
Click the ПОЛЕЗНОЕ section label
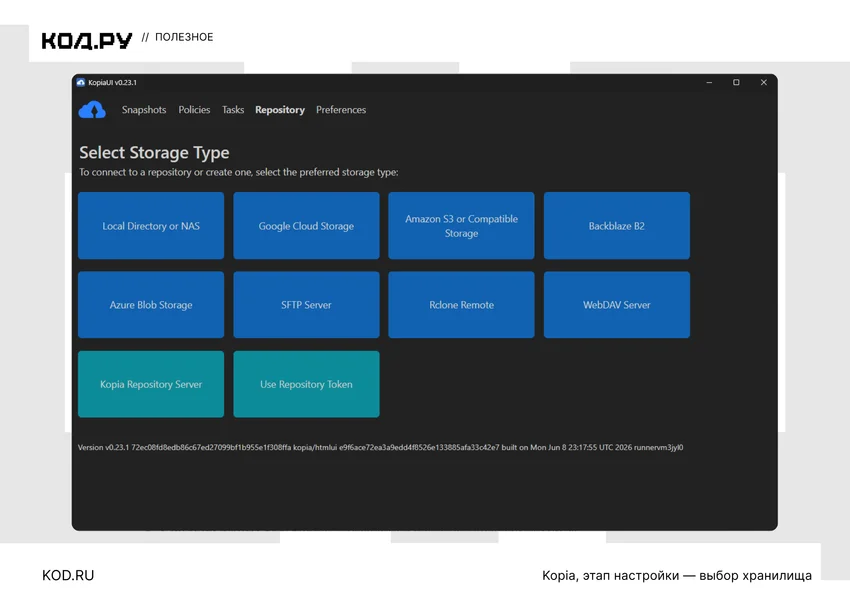point(184,37)
